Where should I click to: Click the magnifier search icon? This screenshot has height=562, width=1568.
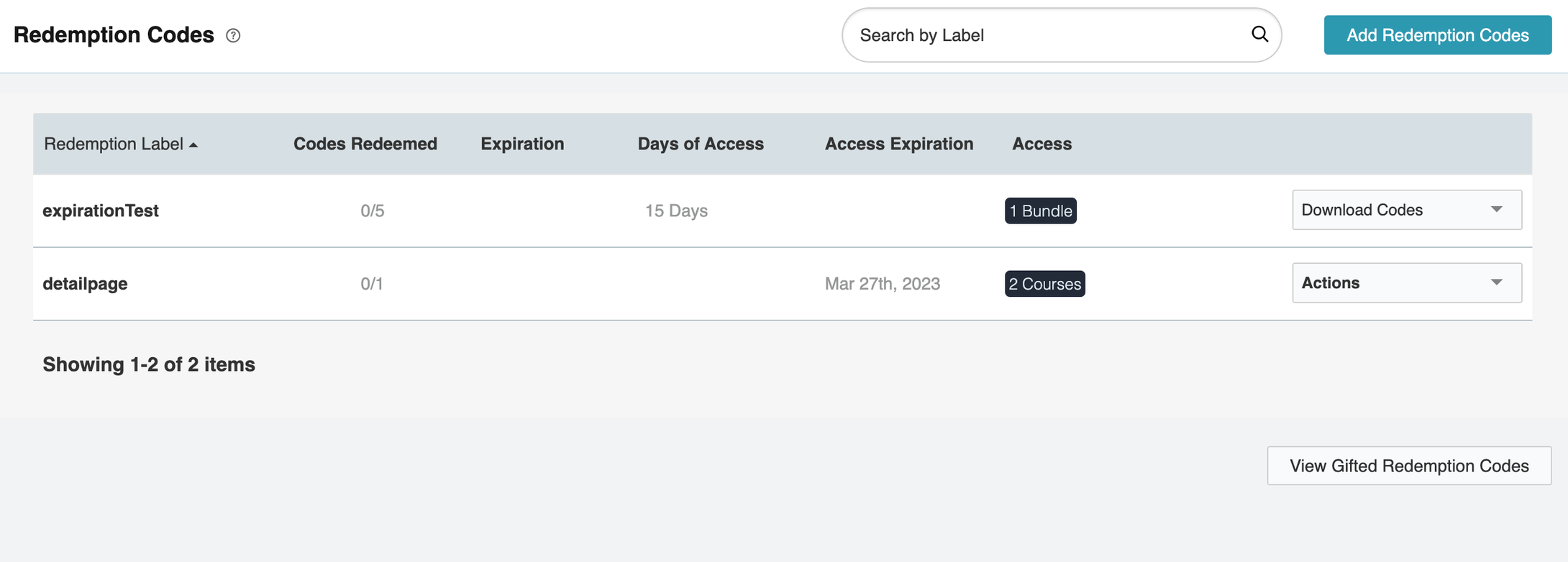point(1259,34)
